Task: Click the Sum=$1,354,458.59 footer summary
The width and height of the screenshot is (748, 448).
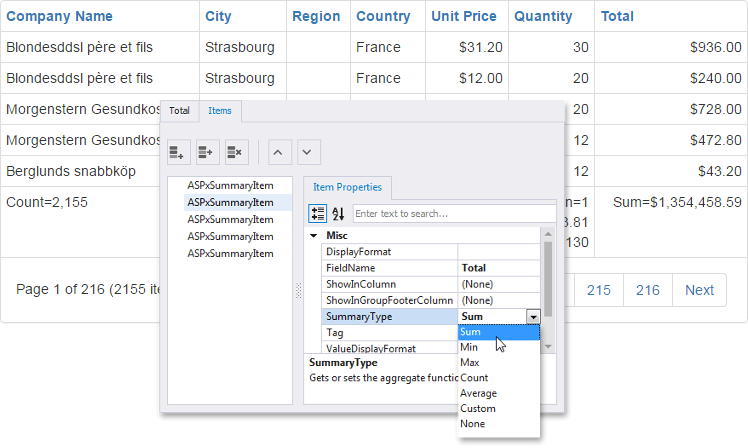Action: coord(677,202)
